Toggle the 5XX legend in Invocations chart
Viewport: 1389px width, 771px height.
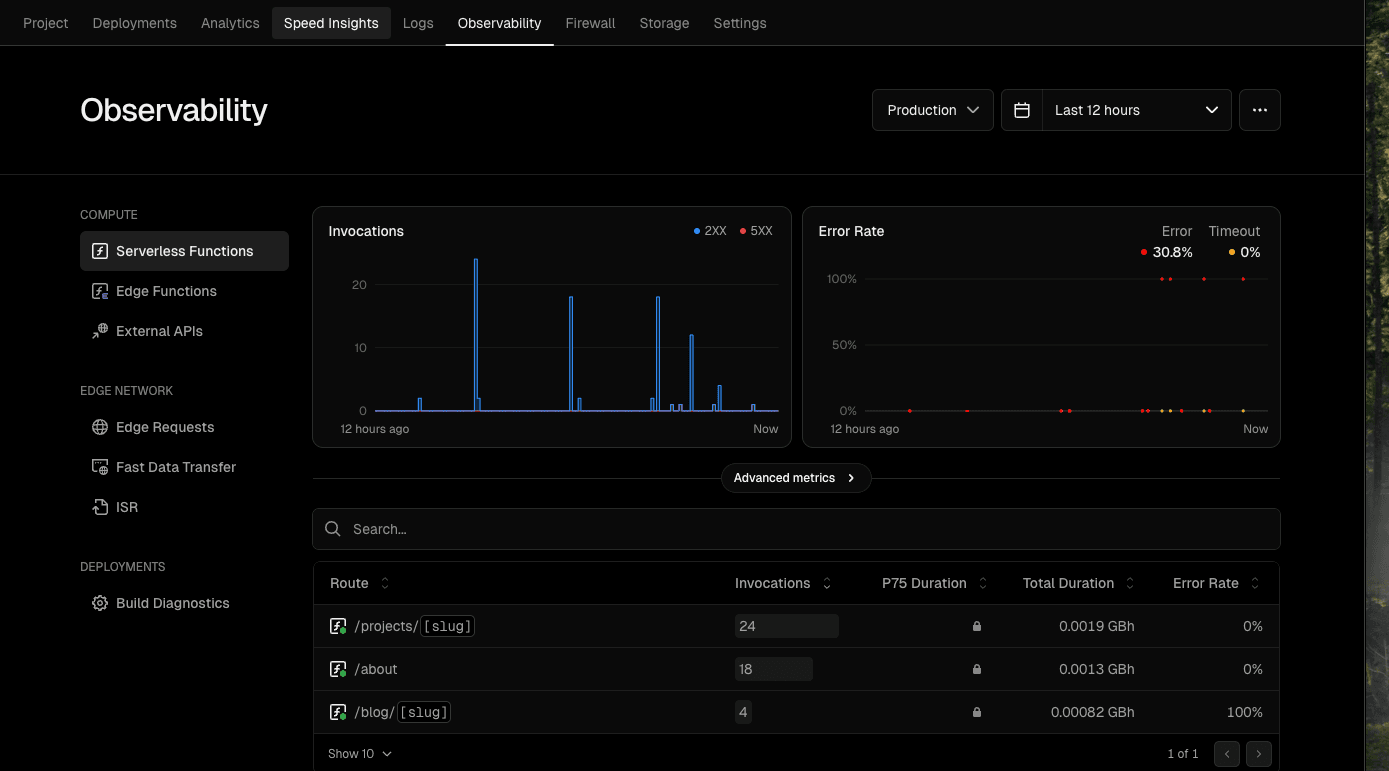point(755,231)
